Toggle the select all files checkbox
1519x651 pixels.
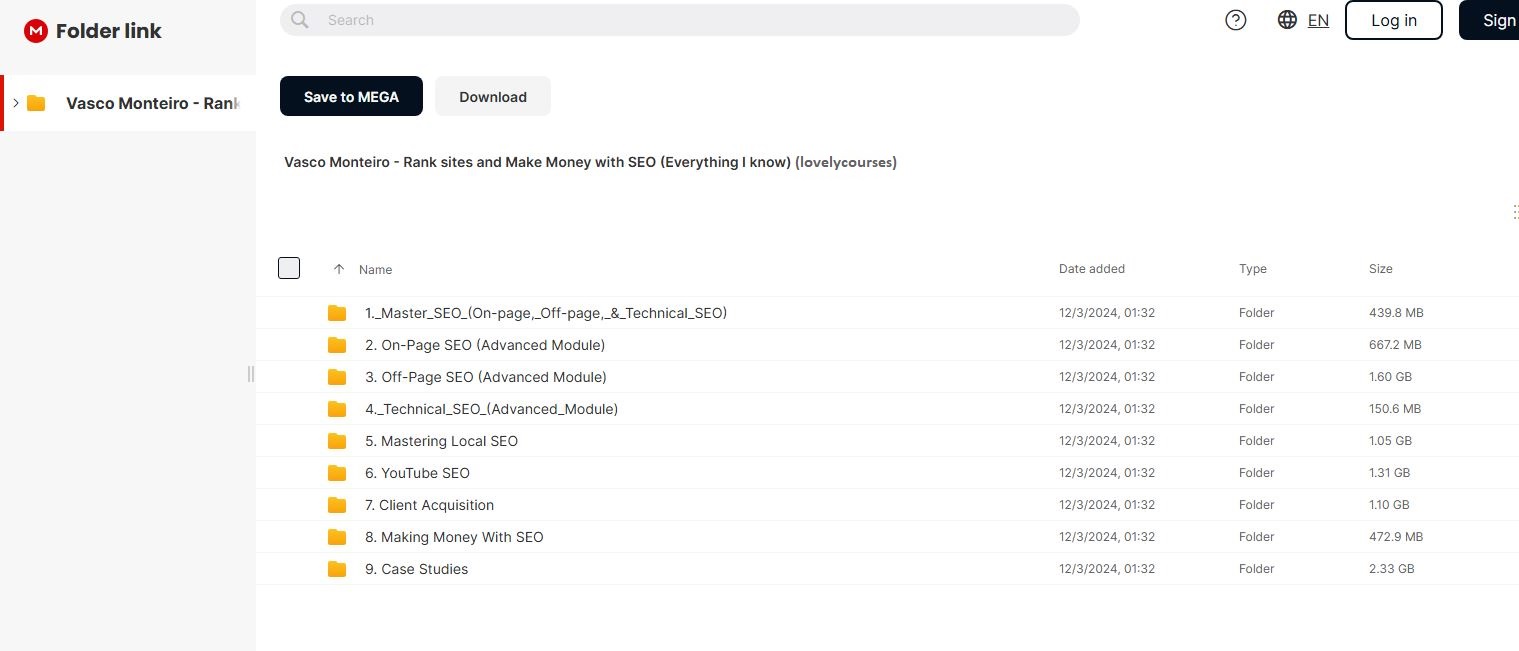(x=289, y=268)
